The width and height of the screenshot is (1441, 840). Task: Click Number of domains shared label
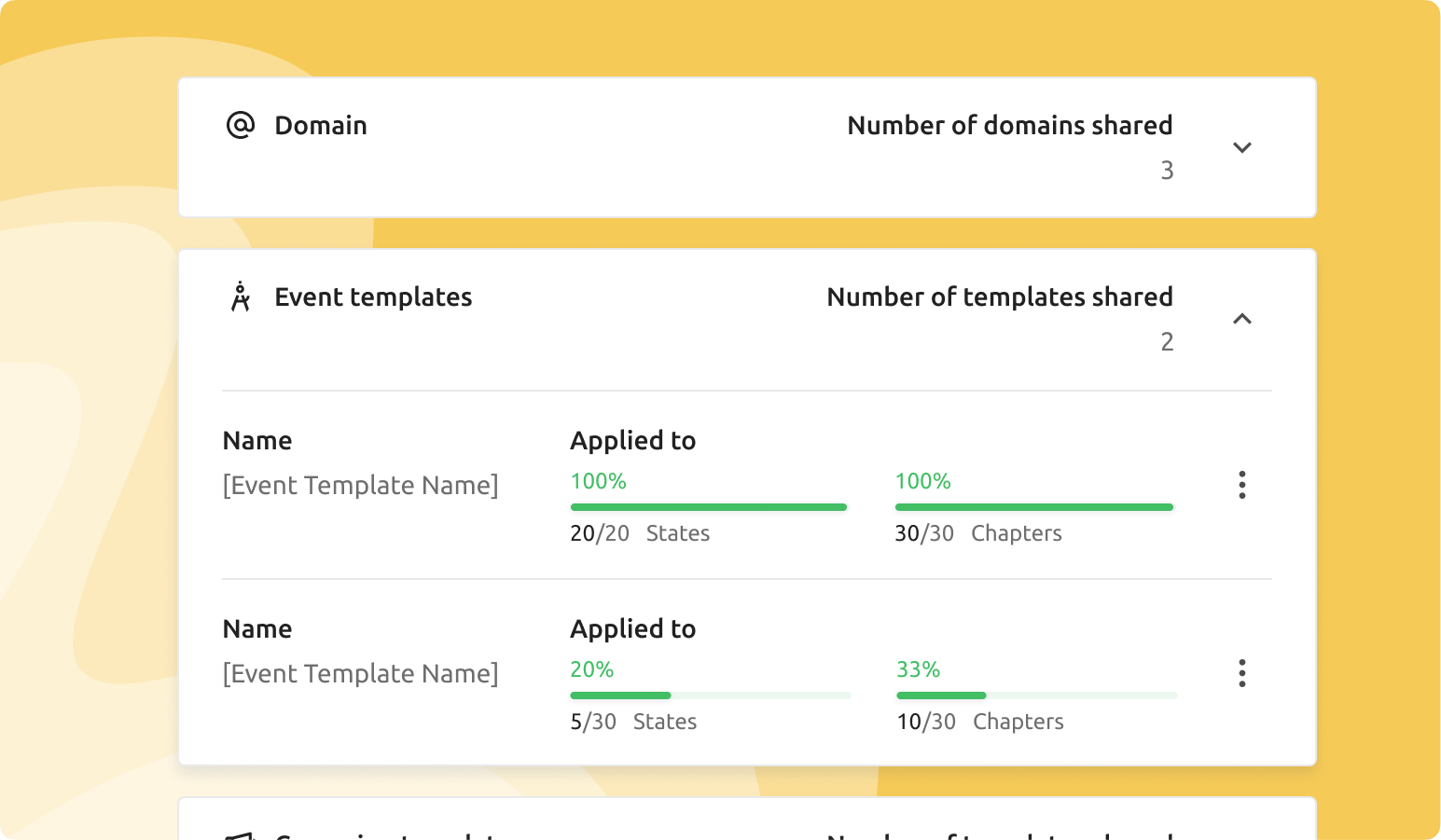coord(1009,125)
